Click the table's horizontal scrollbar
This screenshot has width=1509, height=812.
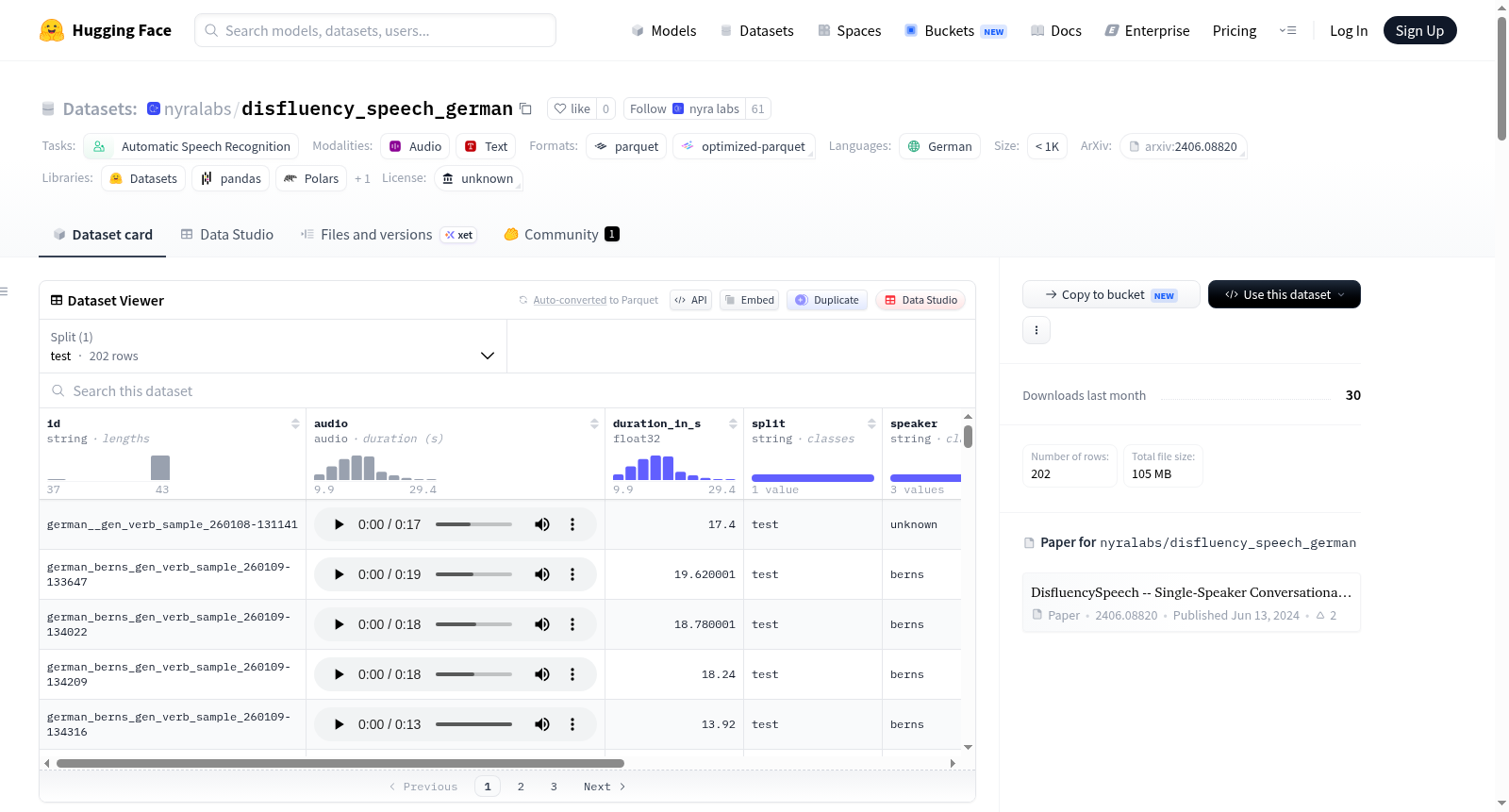click(x=340, y=763)
